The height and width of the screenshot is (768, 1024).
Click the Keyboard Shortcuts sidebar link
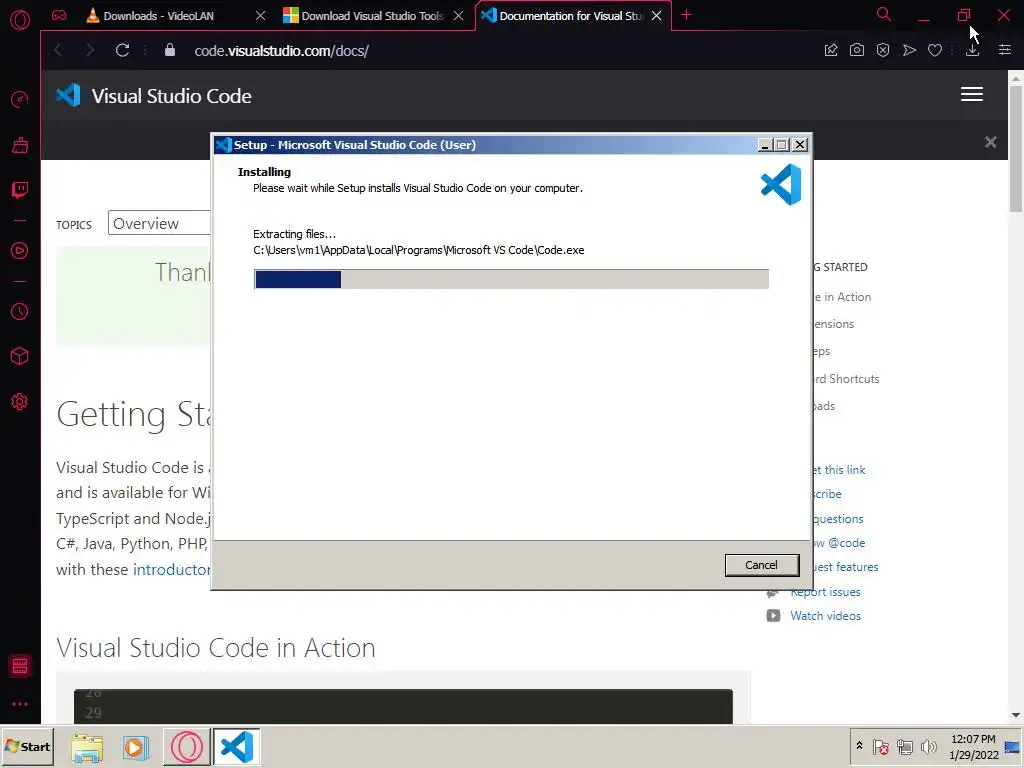[x=846, y=379]
